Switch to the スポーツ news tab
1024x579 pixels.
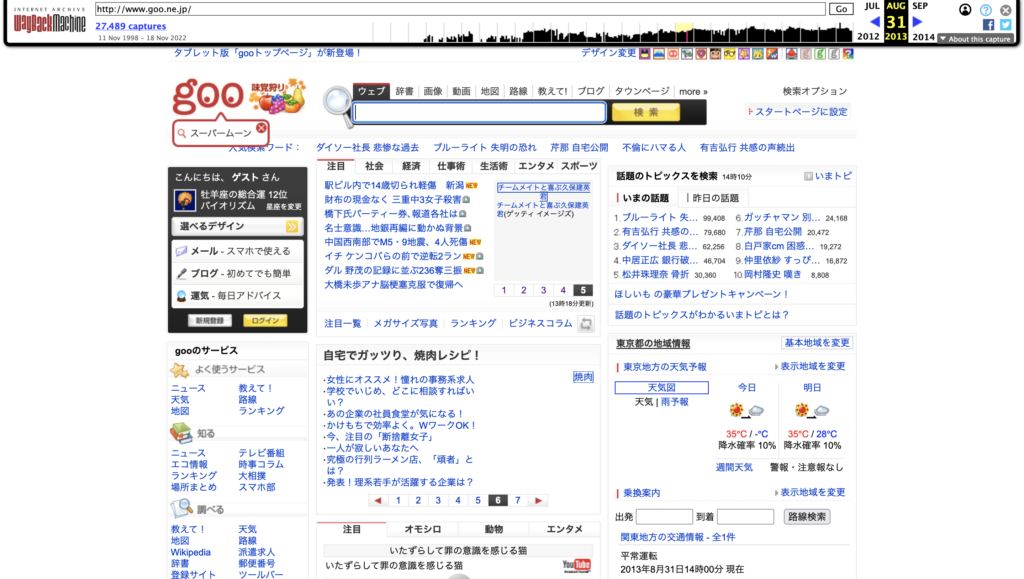point(579,166)
